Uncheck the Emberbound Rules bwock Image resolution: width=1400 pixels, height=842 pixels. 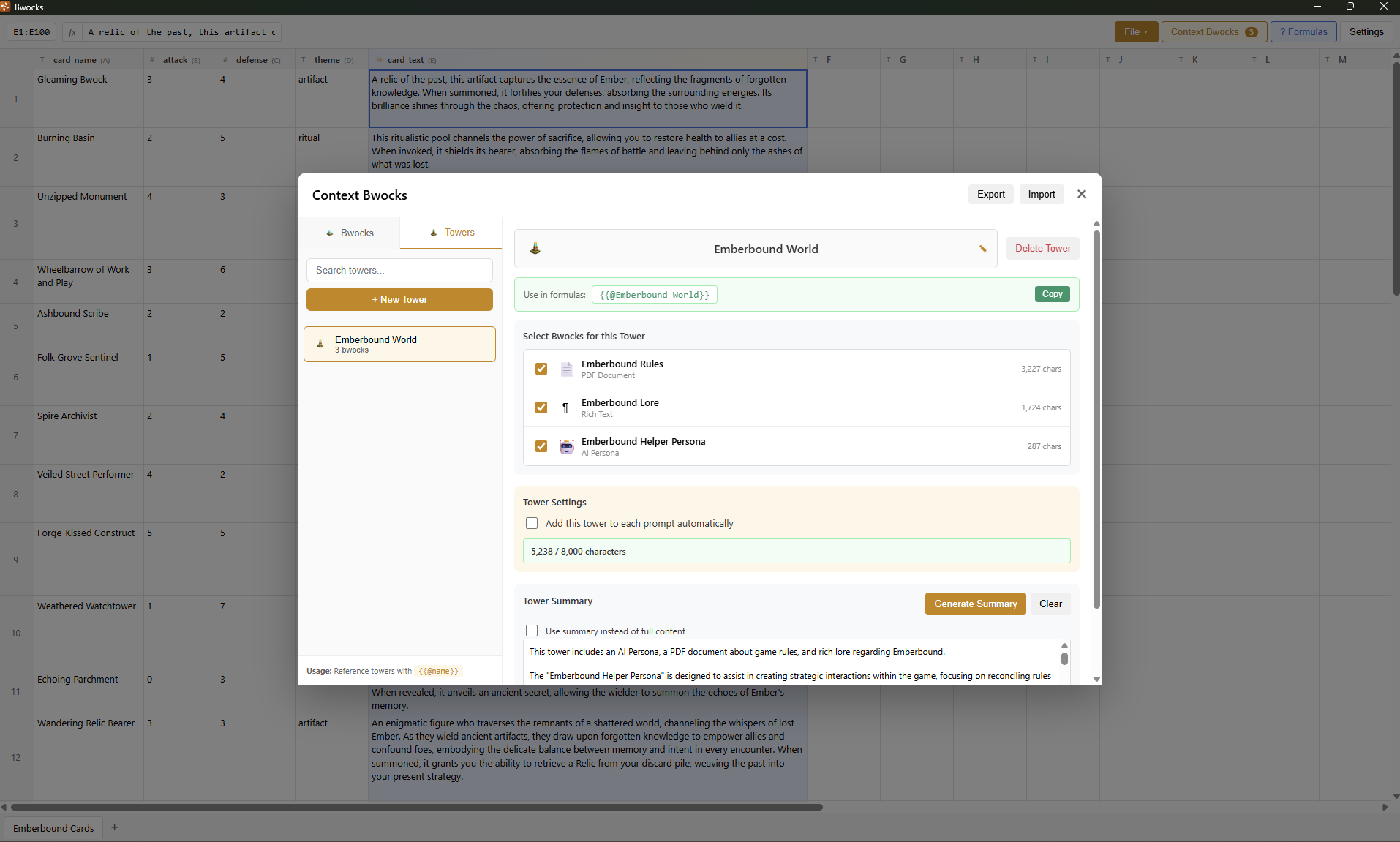541,369
